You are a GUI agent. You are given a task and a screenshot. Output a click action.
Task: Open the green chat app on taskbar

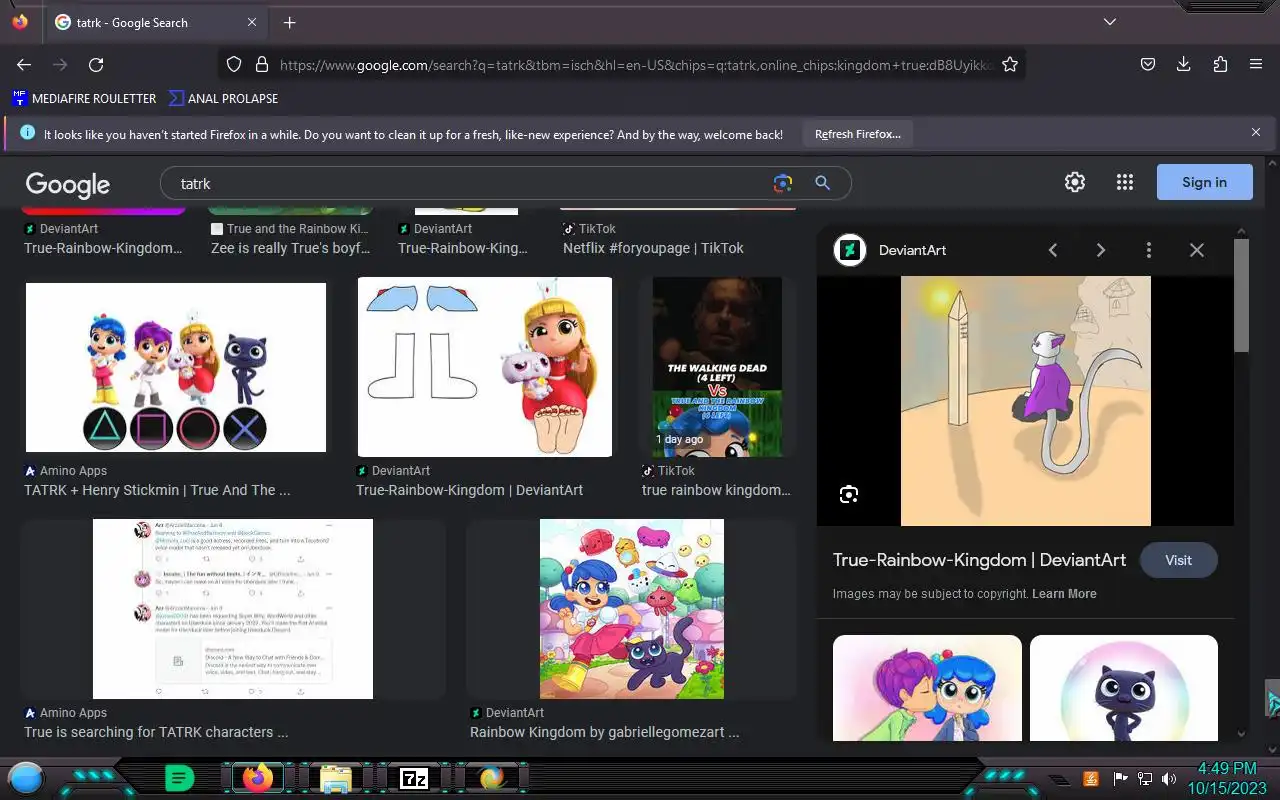click(179, 778)
